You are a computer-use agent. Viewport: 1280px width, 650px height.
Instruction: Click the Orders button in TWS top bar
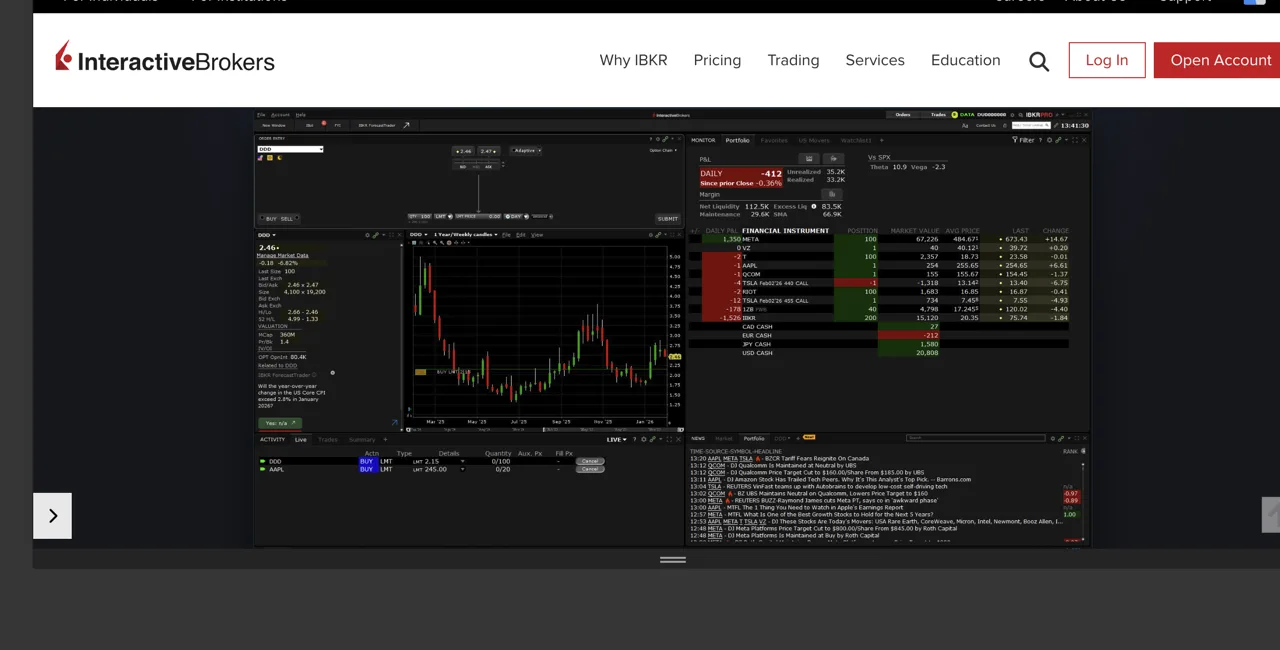tap(903, 115)
